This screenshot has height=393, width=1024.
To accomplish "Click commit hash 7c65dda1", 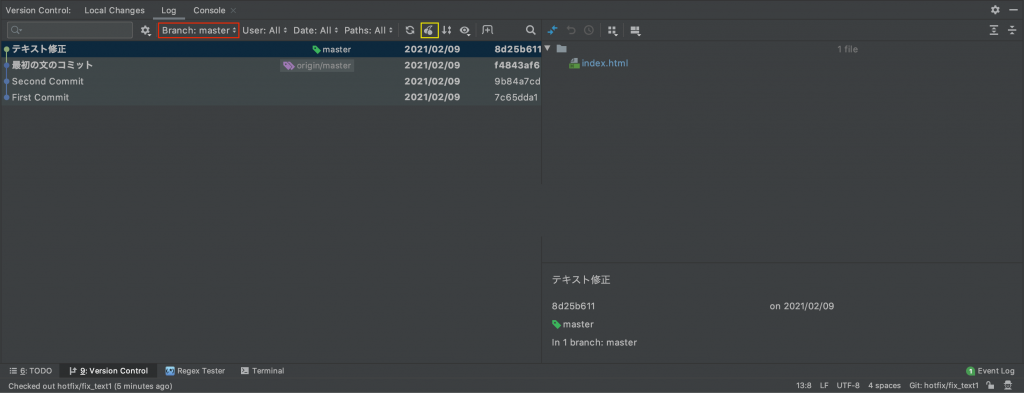I will coord(516,97).
